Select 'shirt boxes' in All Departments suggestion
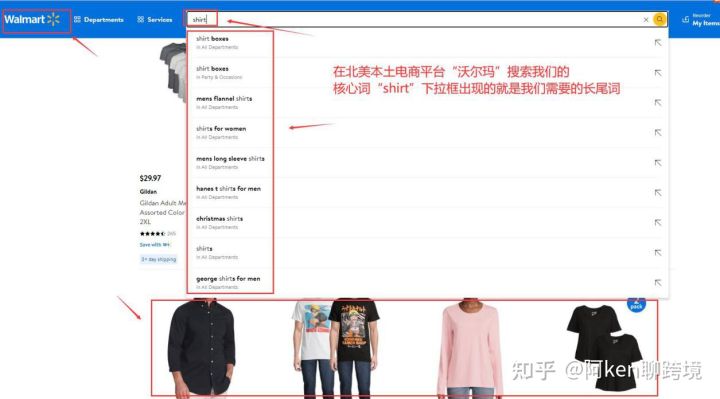 click(x=427, y=43)
